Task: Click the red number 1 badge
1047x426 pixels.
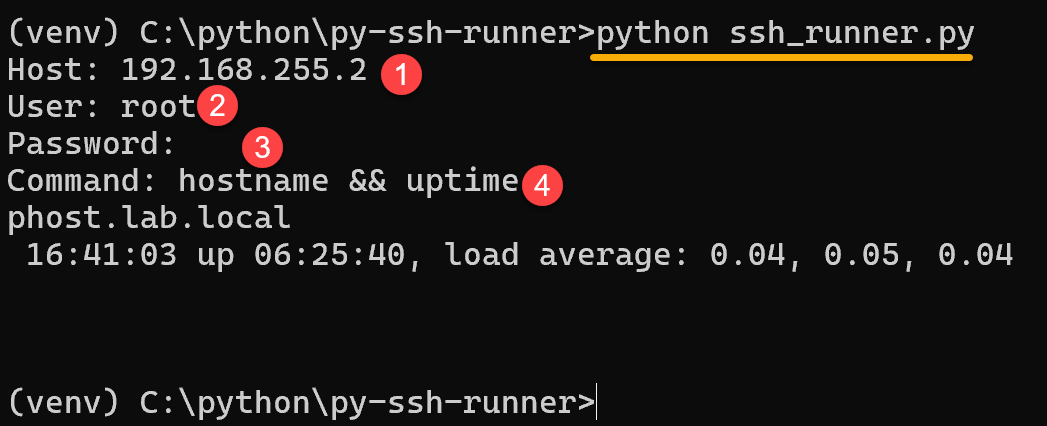Action: 401,74
